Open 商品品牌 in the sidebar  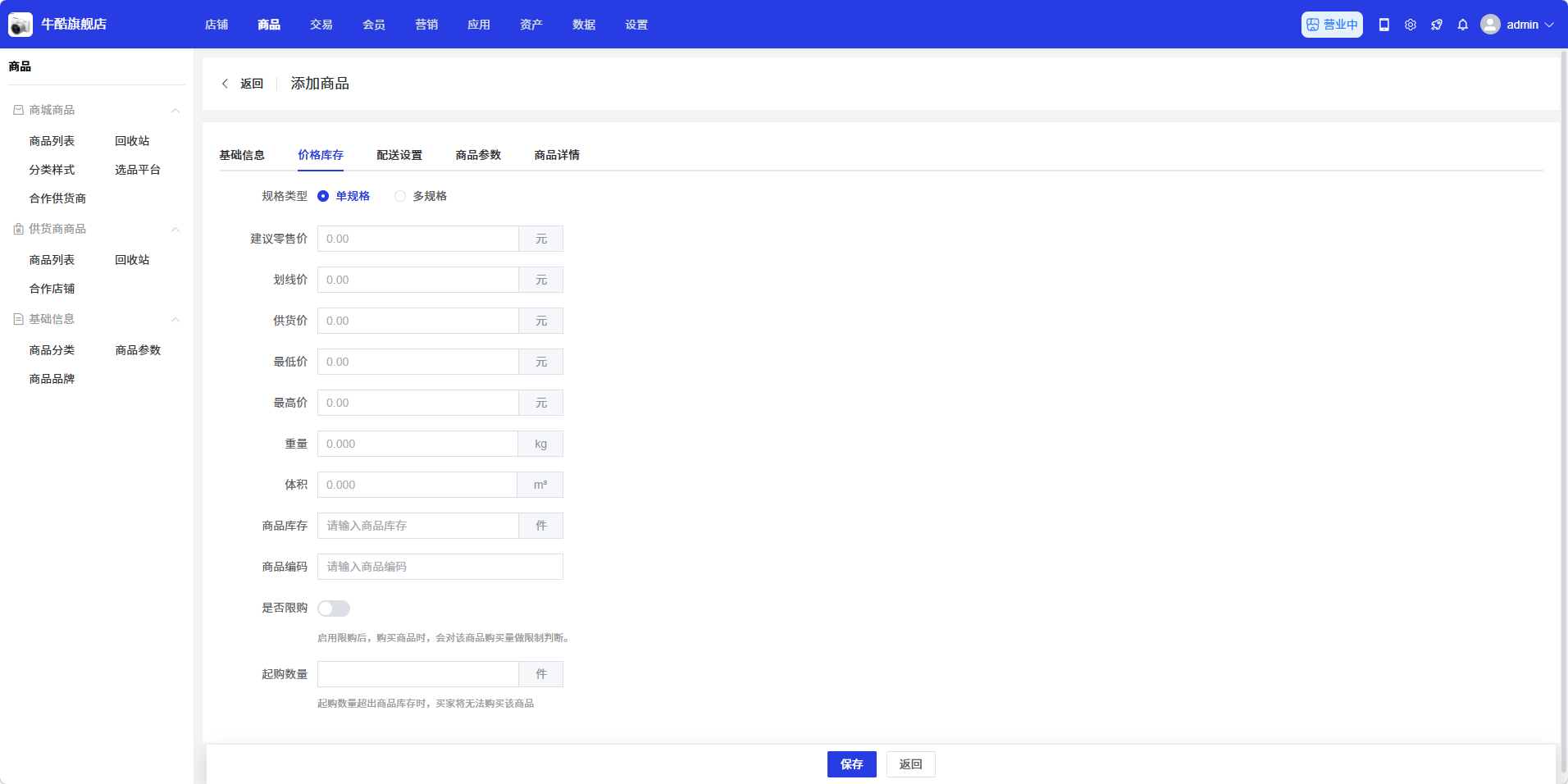pos(52,379)
